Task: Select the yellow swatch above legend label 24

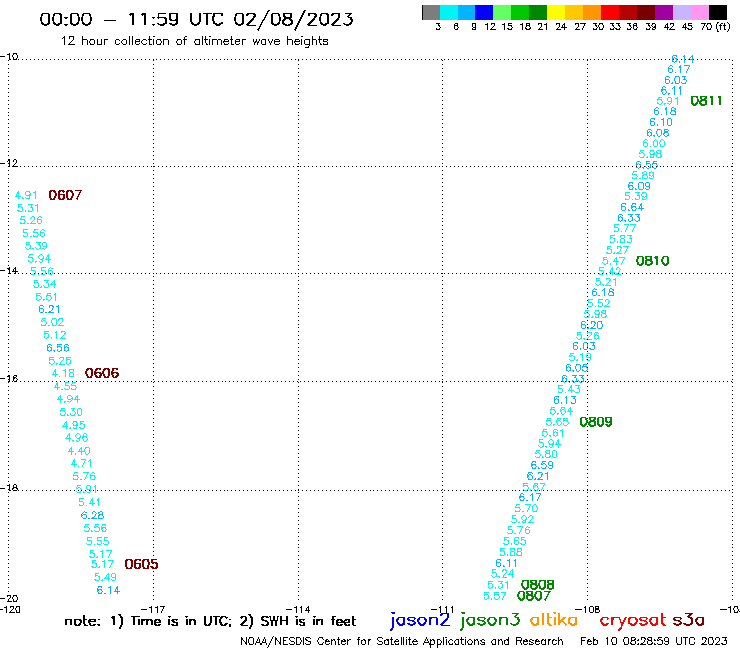Action: 555,12
